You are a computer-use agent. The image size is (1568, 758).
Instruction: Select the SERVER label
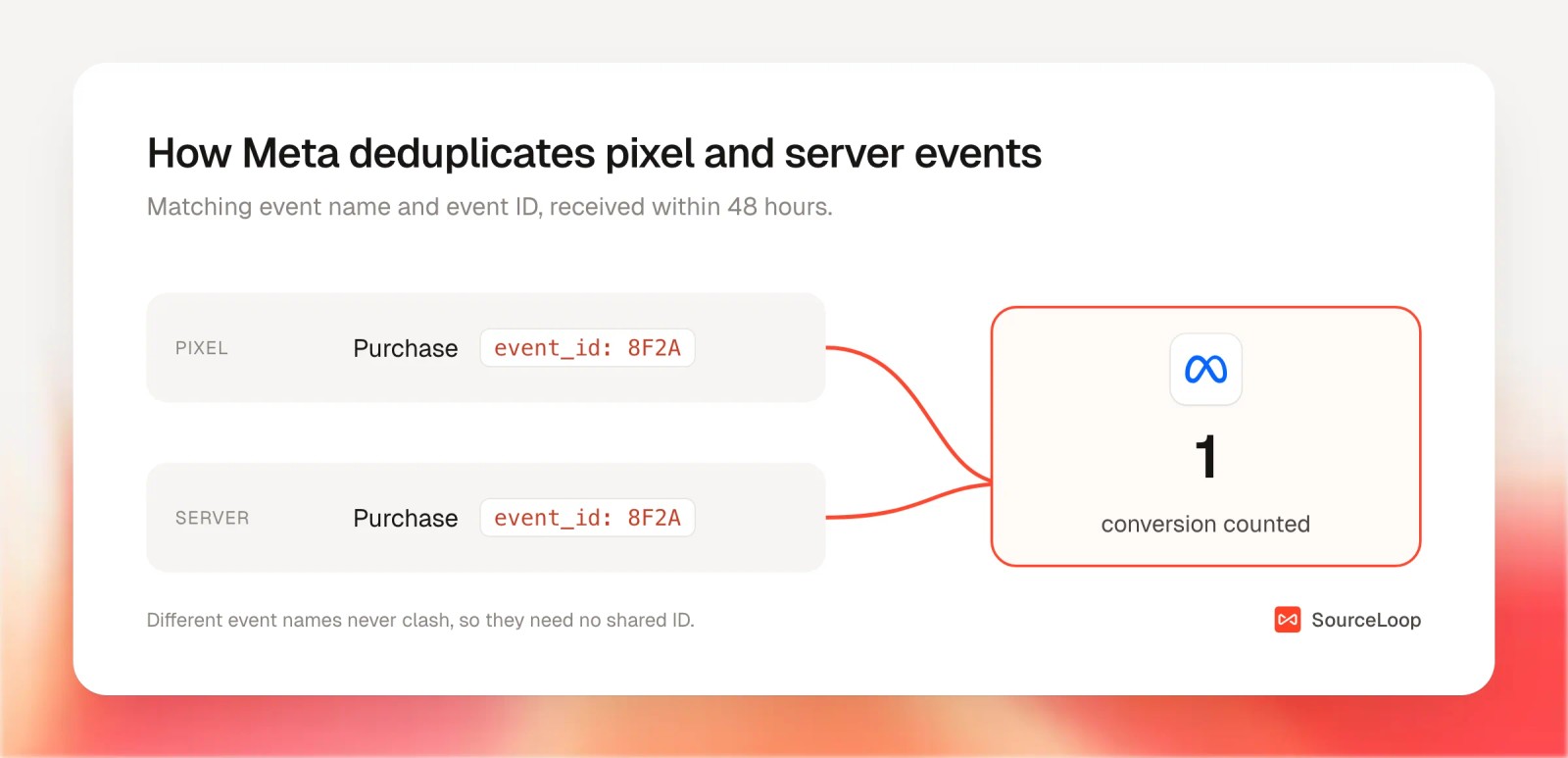click(x=212, y=518)
